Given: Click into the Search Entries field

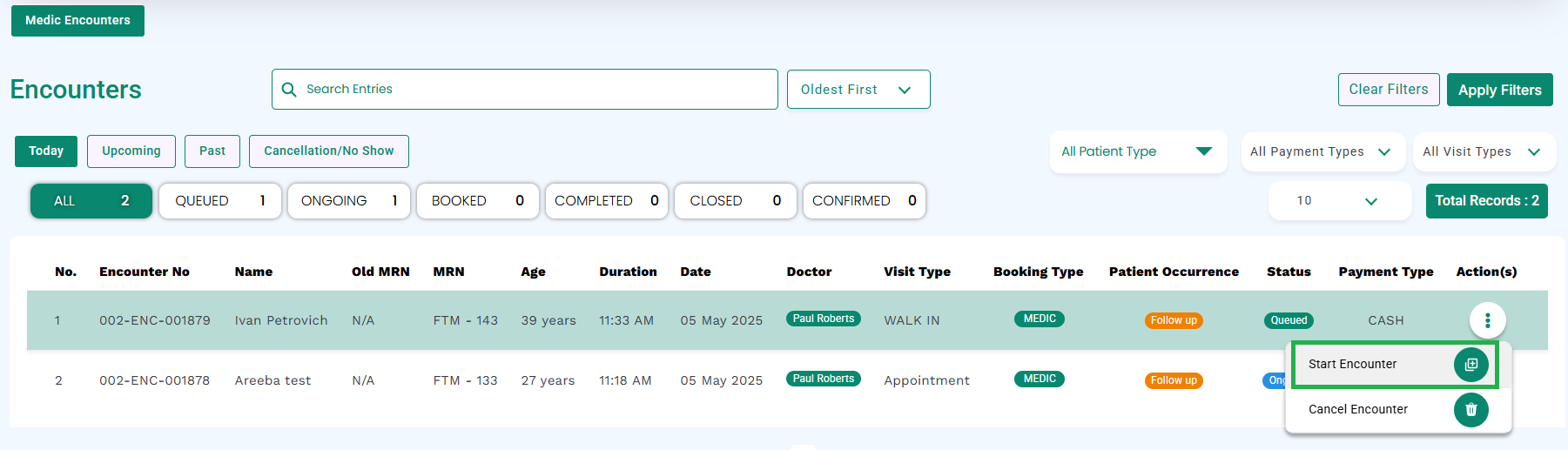Looking at the screenshot, I should point(524,90).
